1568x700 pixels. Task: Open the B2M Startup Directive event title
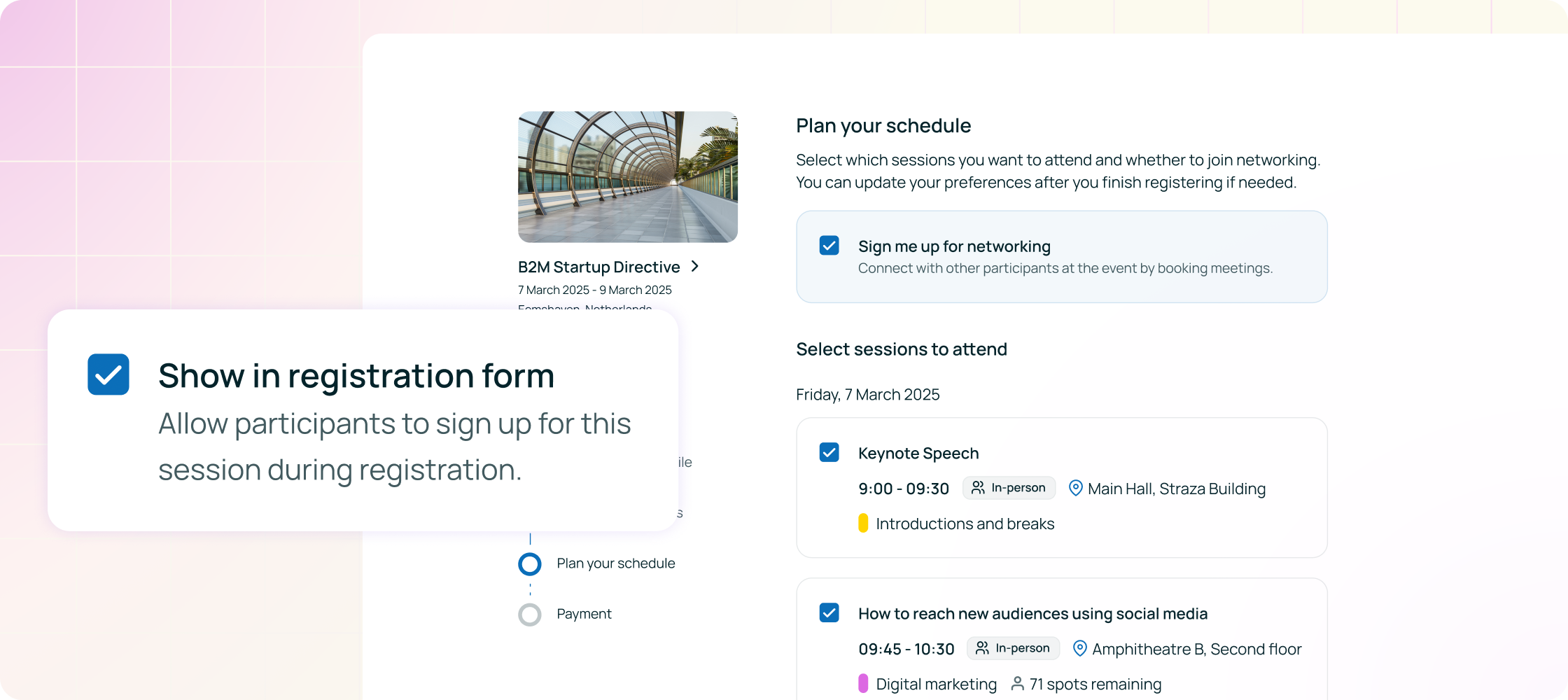(x=598, y=267)
